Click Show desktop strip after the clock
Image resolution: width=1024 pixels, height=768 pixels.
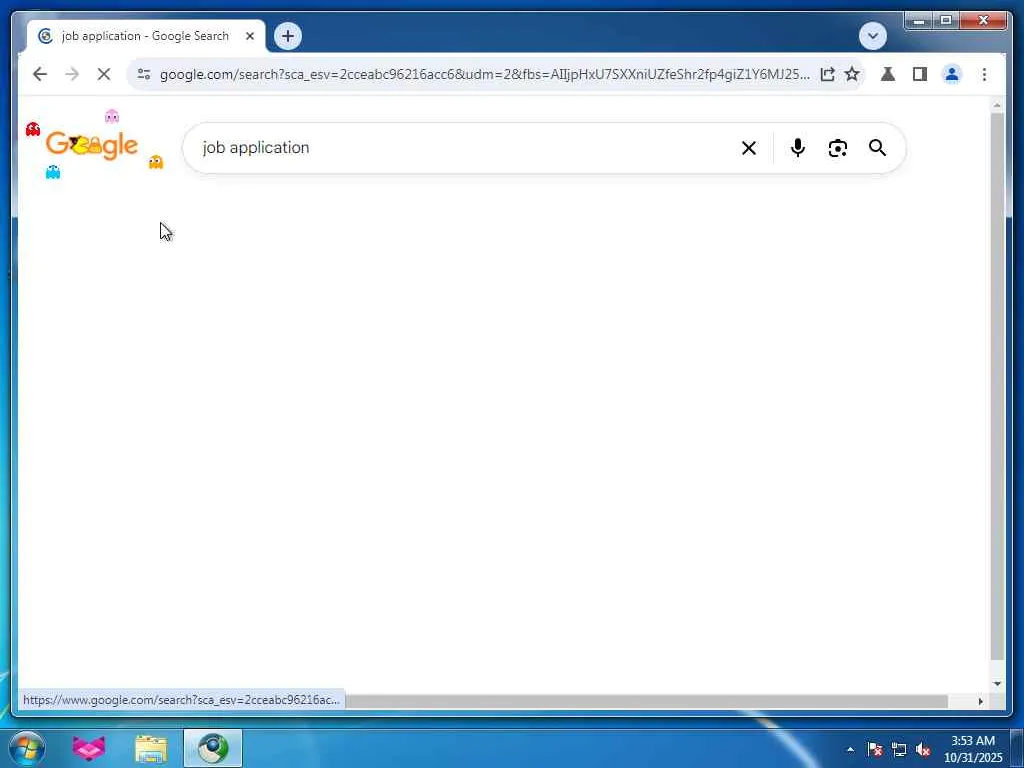pyautogui.click(x=1017, y=749)
